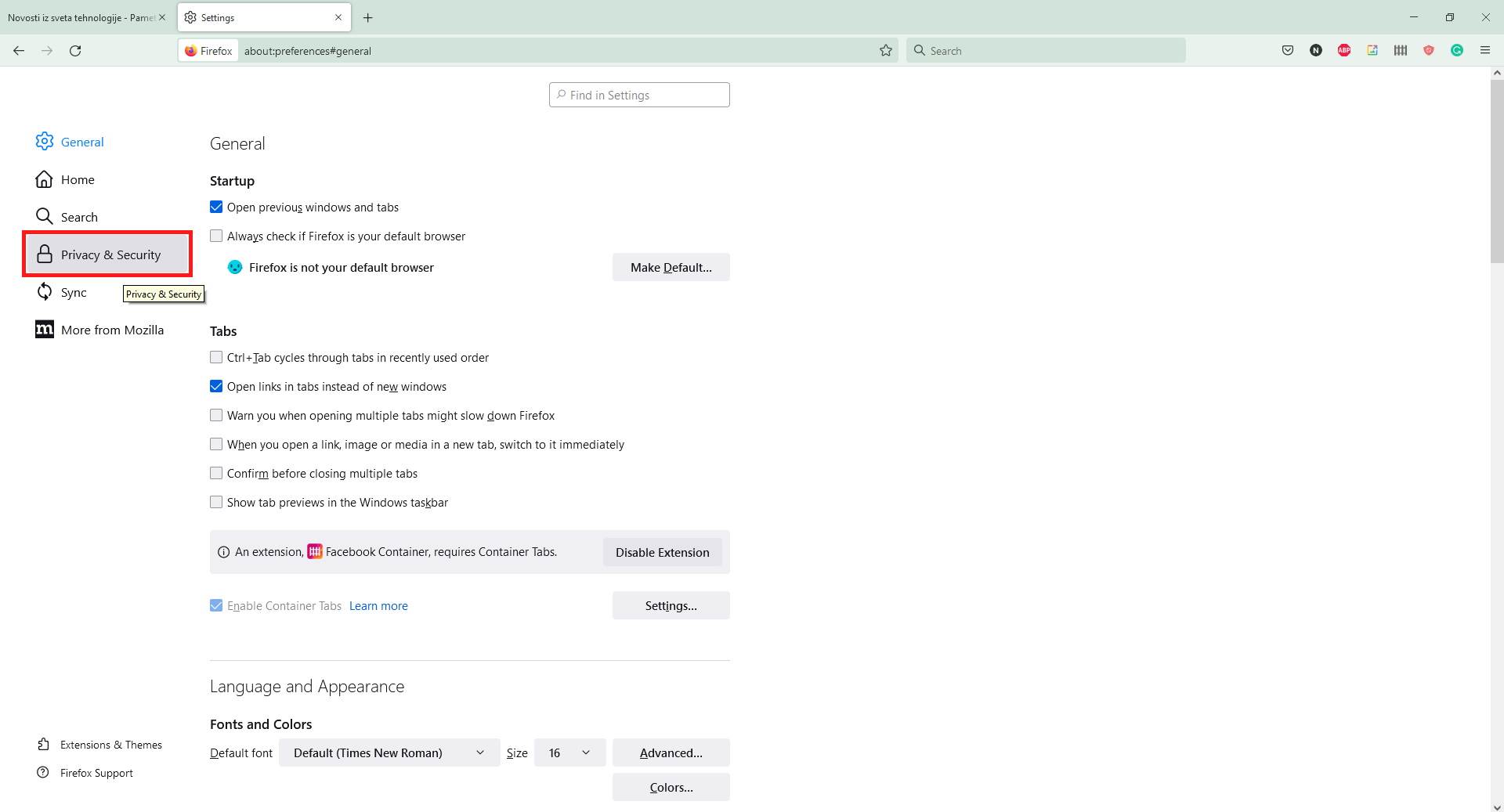The image size is (1504, 812).
Task: Open the Pocket save icon
Action: click(x=1287, y=50)
